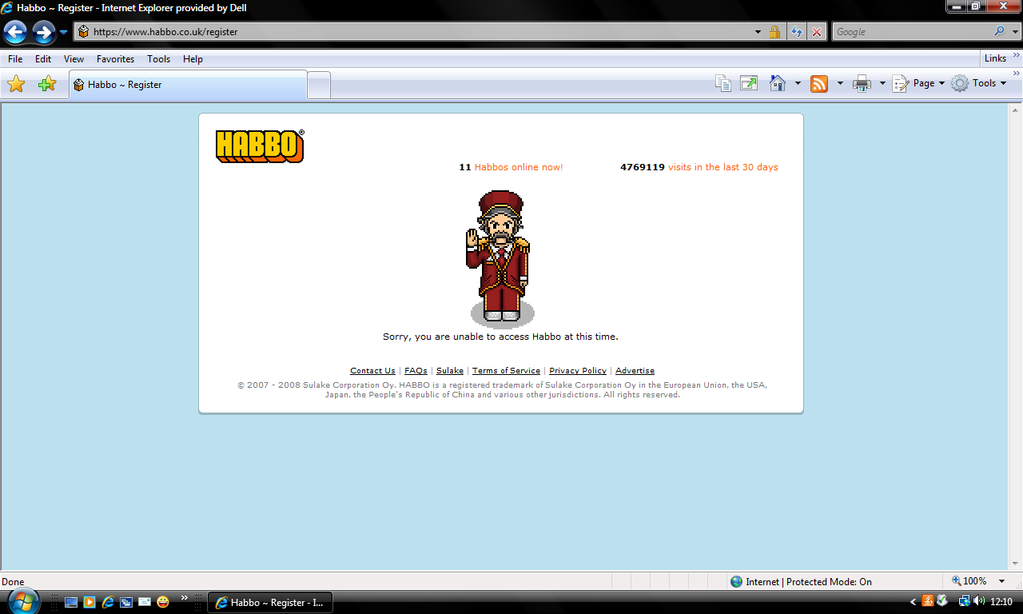Click the Refresh button beside address bar

796,32
